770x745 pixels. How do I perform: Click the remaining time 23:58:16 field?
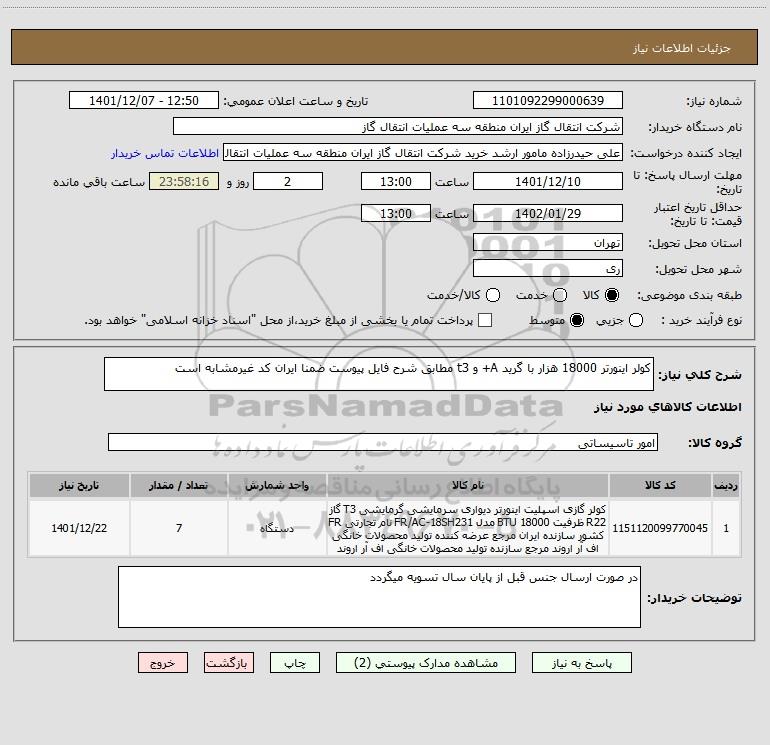click(184, 181)
